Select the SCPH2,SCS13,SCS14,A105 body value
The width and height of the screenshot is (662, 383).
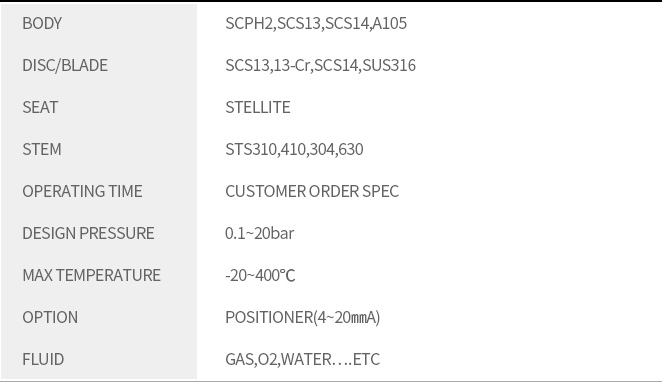point(316,23)
